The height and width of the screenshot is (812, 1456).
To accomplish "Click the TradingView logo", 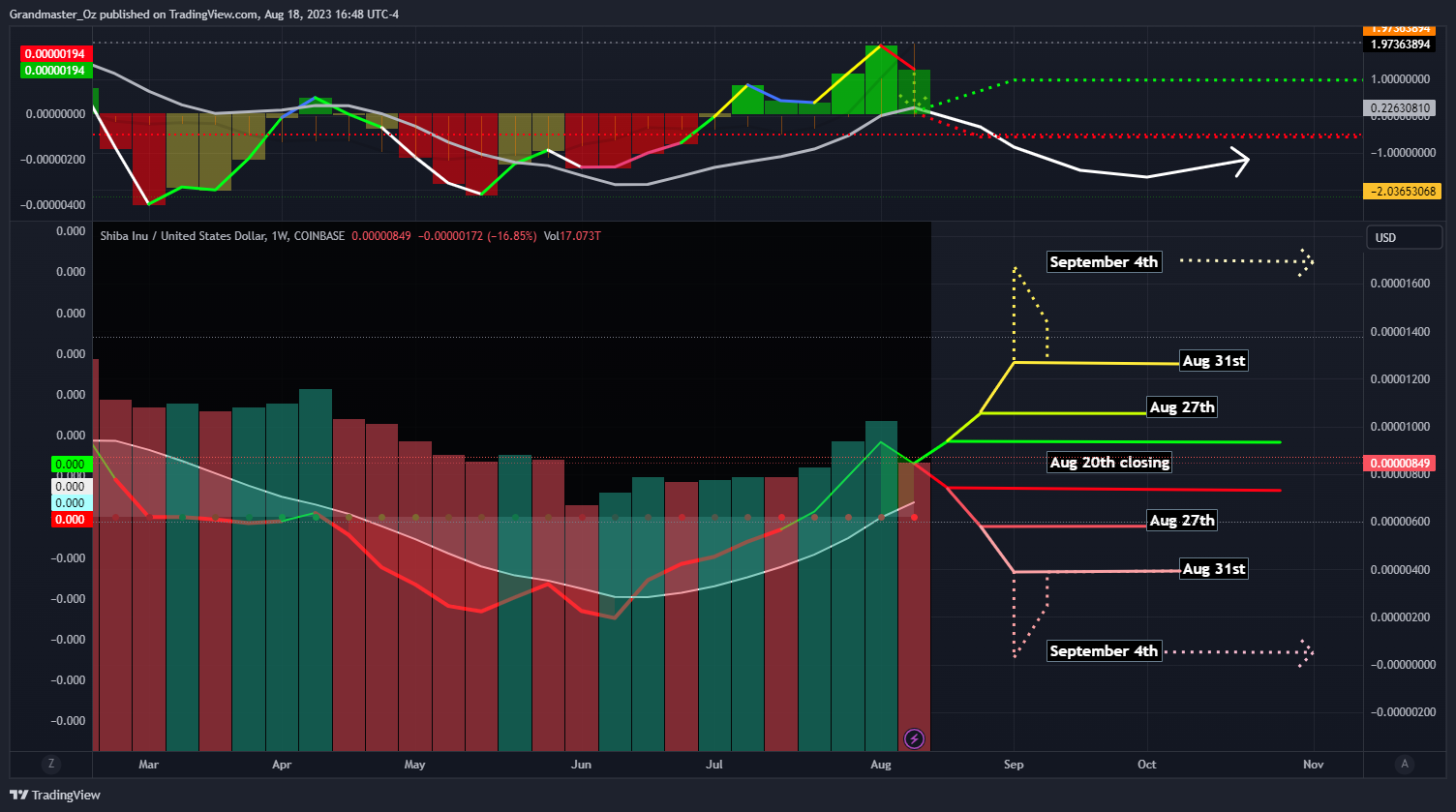I will tap(54, 795).
